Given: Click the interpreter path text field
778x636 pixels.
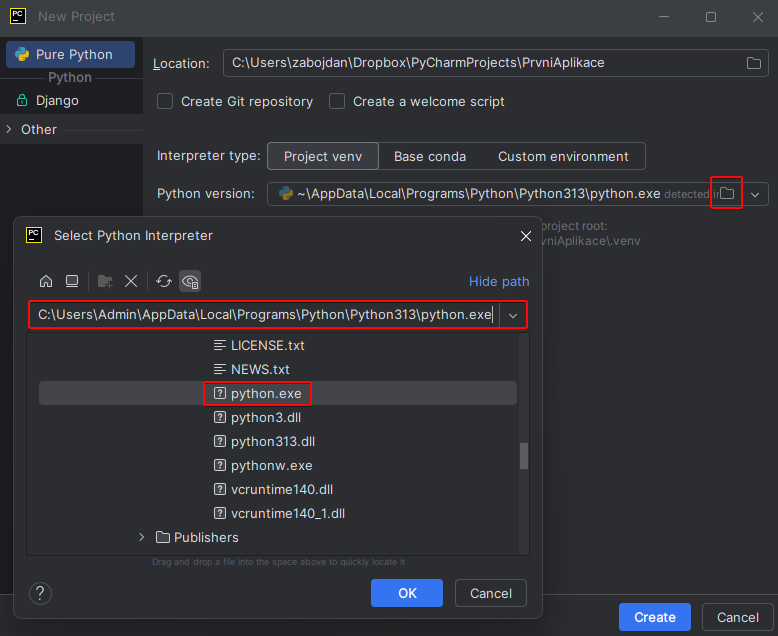Looking at the screenshot, I should tap(265, 315).
